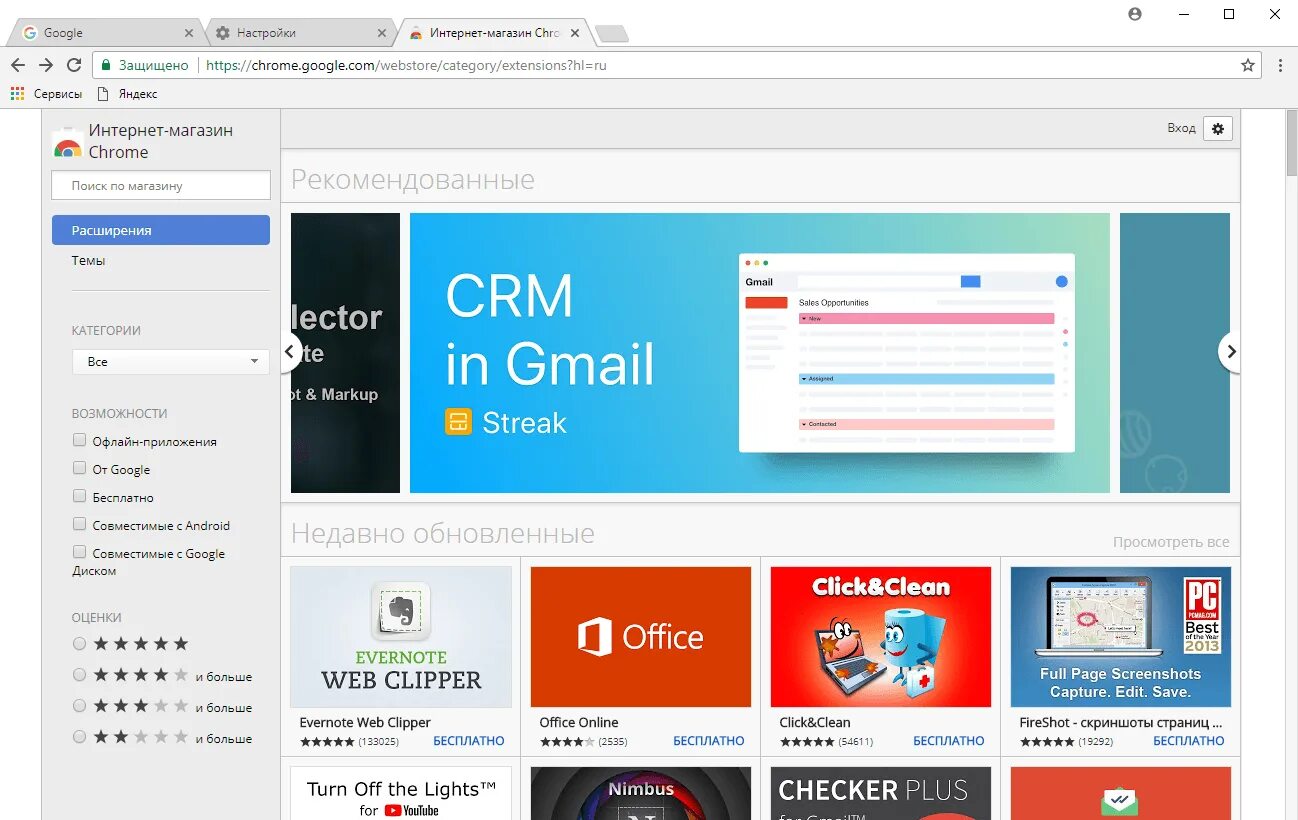This screenshot has width=1298, height=820.
Task: Click БЕСПЛАТНО under Click&Clean
Action: (949, 741)
